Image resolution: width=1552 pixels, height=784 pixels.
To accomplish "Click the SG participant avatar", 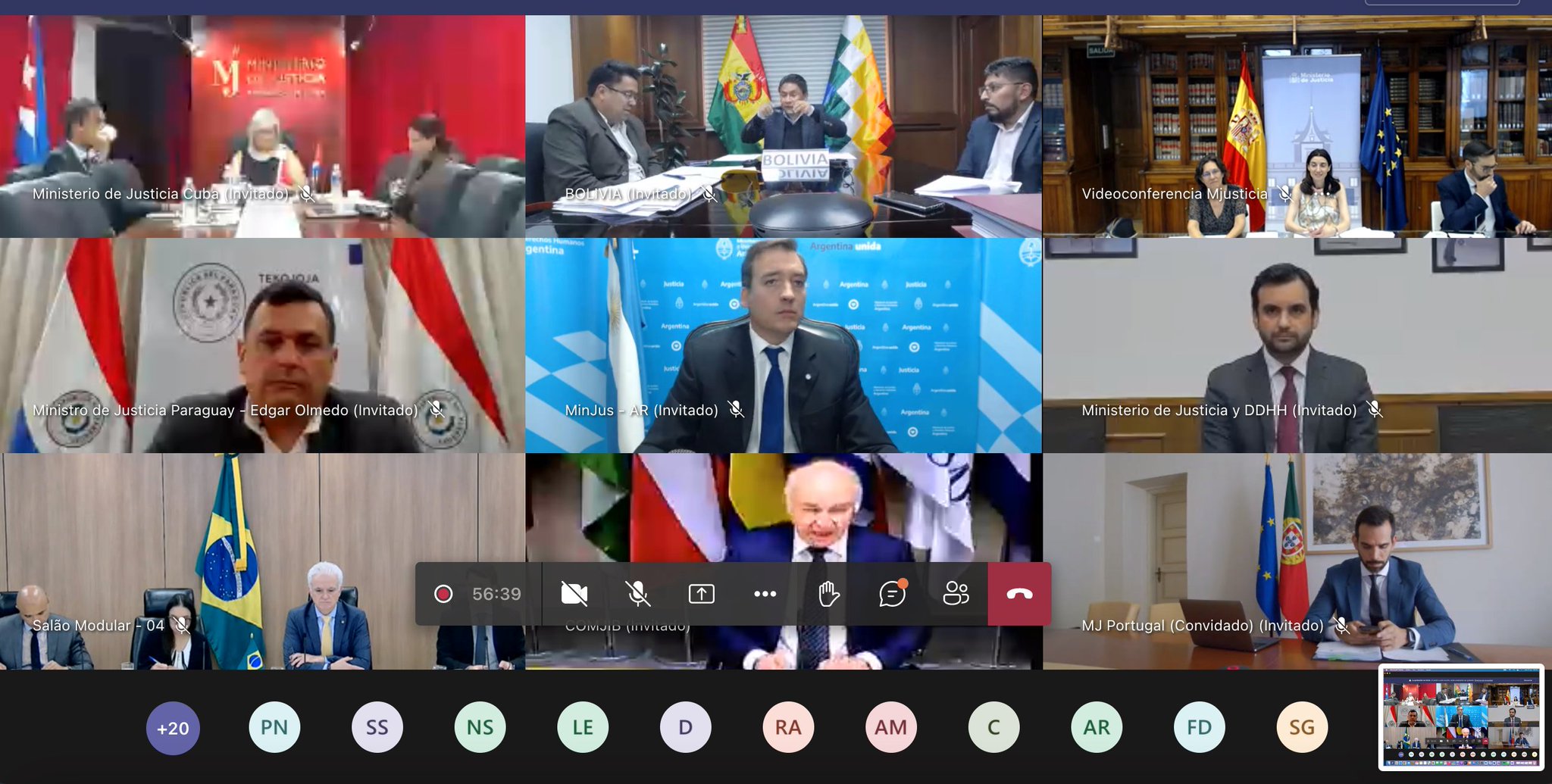I will click(x=1302, y=727).
